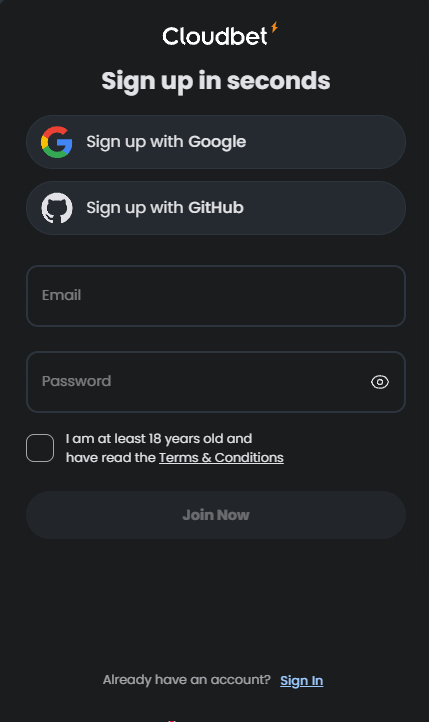This screenshot has width=429, height=722.
Task: Click the Password placeholder text
Action: [x=76, y=381]
